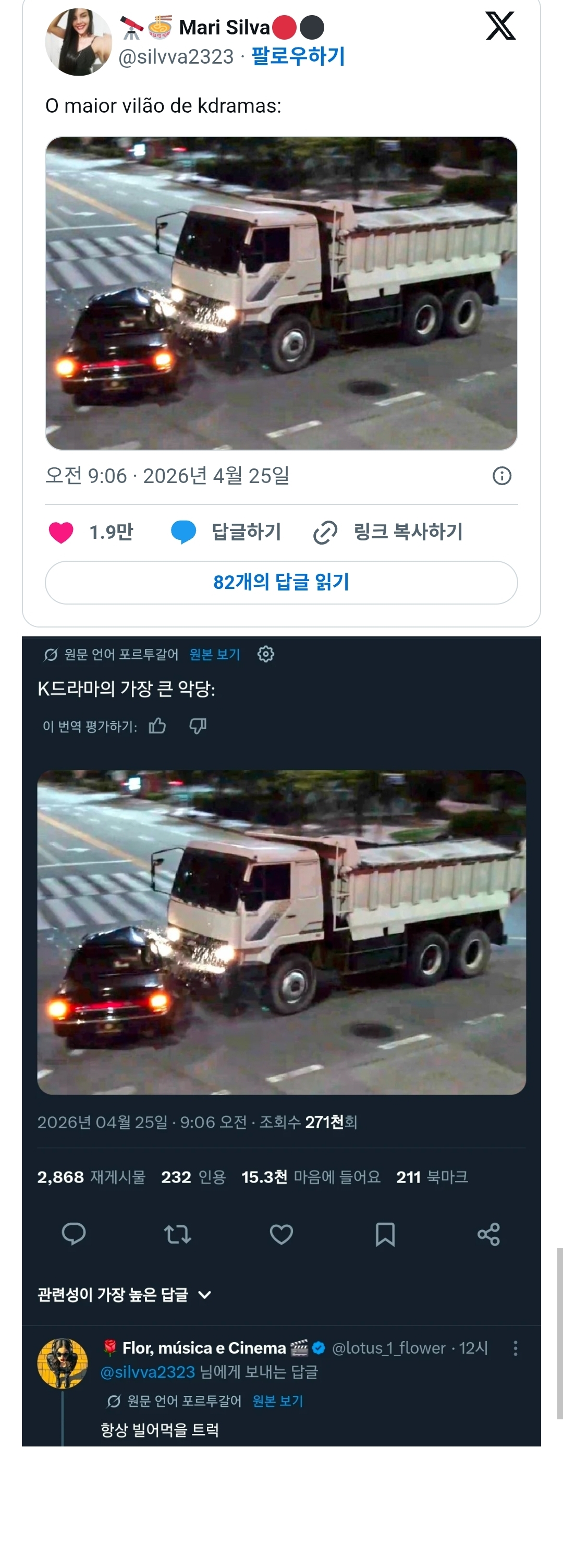Click the 82개의 답글 읽기 button

[281, 583]
